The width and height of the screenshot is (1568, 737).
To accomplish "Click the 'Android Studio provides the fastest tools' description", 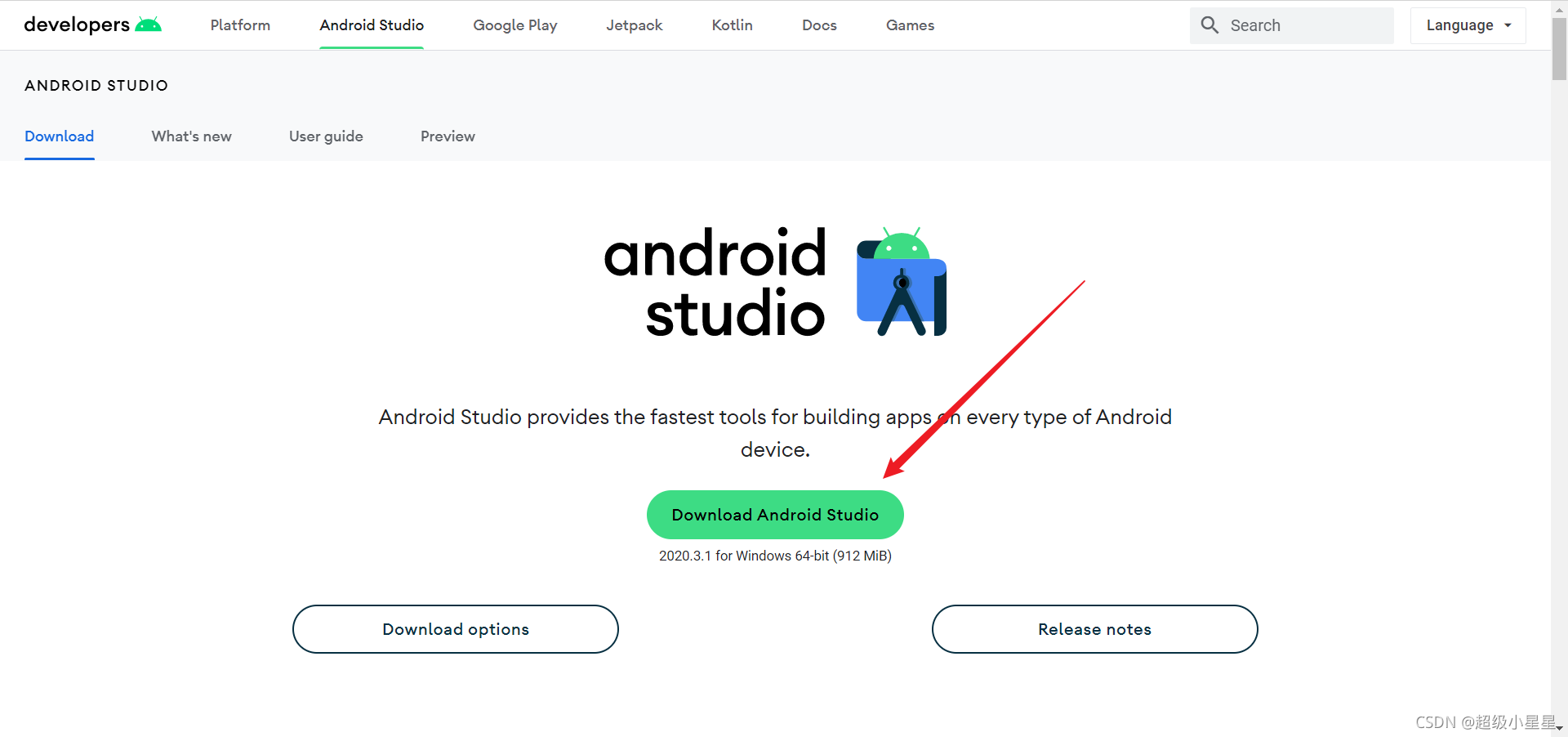I will pyautogui.click(x=775, y=433).
